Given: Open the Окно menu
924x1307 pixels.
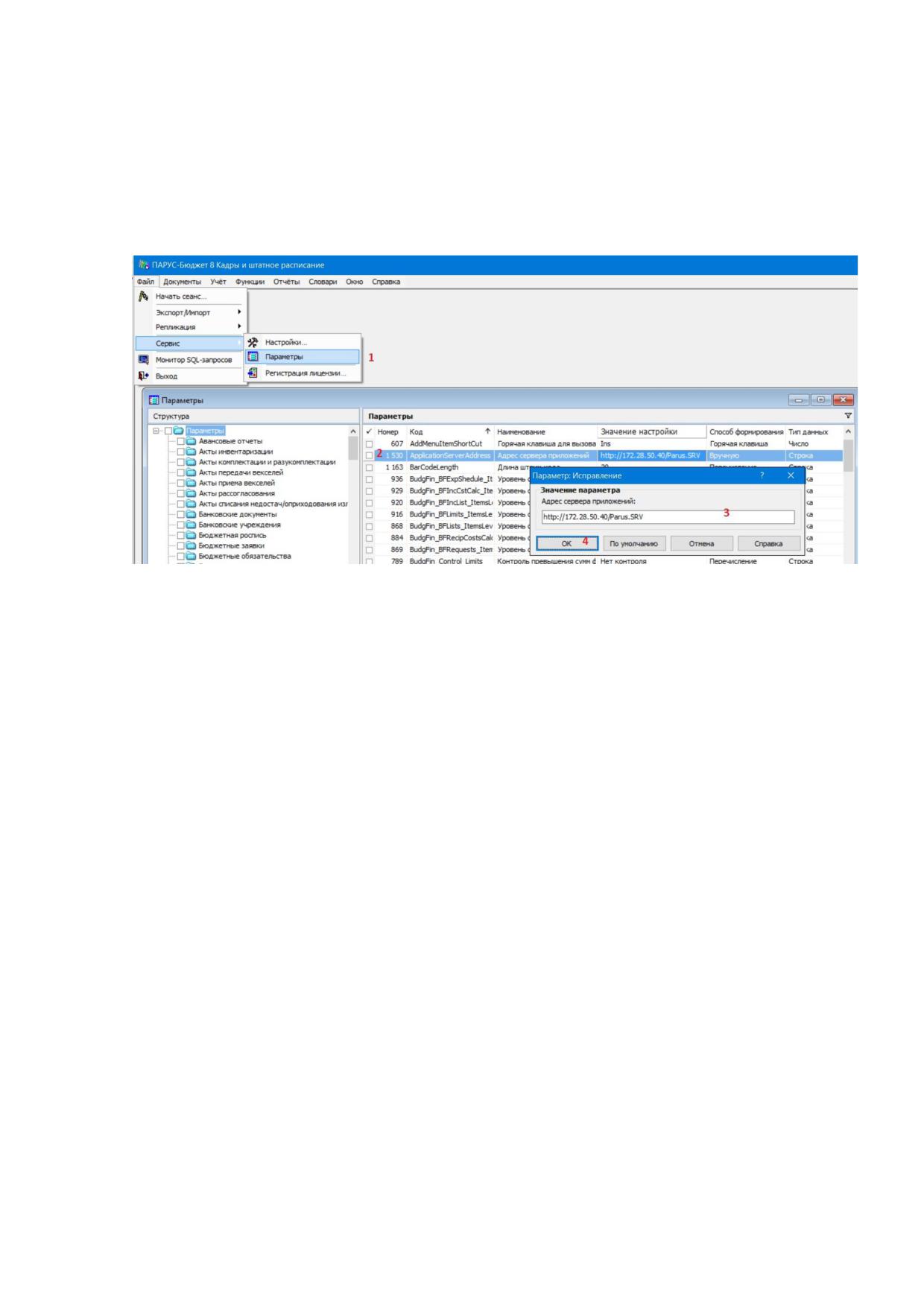Looking at the screenshot, I should [x=355, y=282].
